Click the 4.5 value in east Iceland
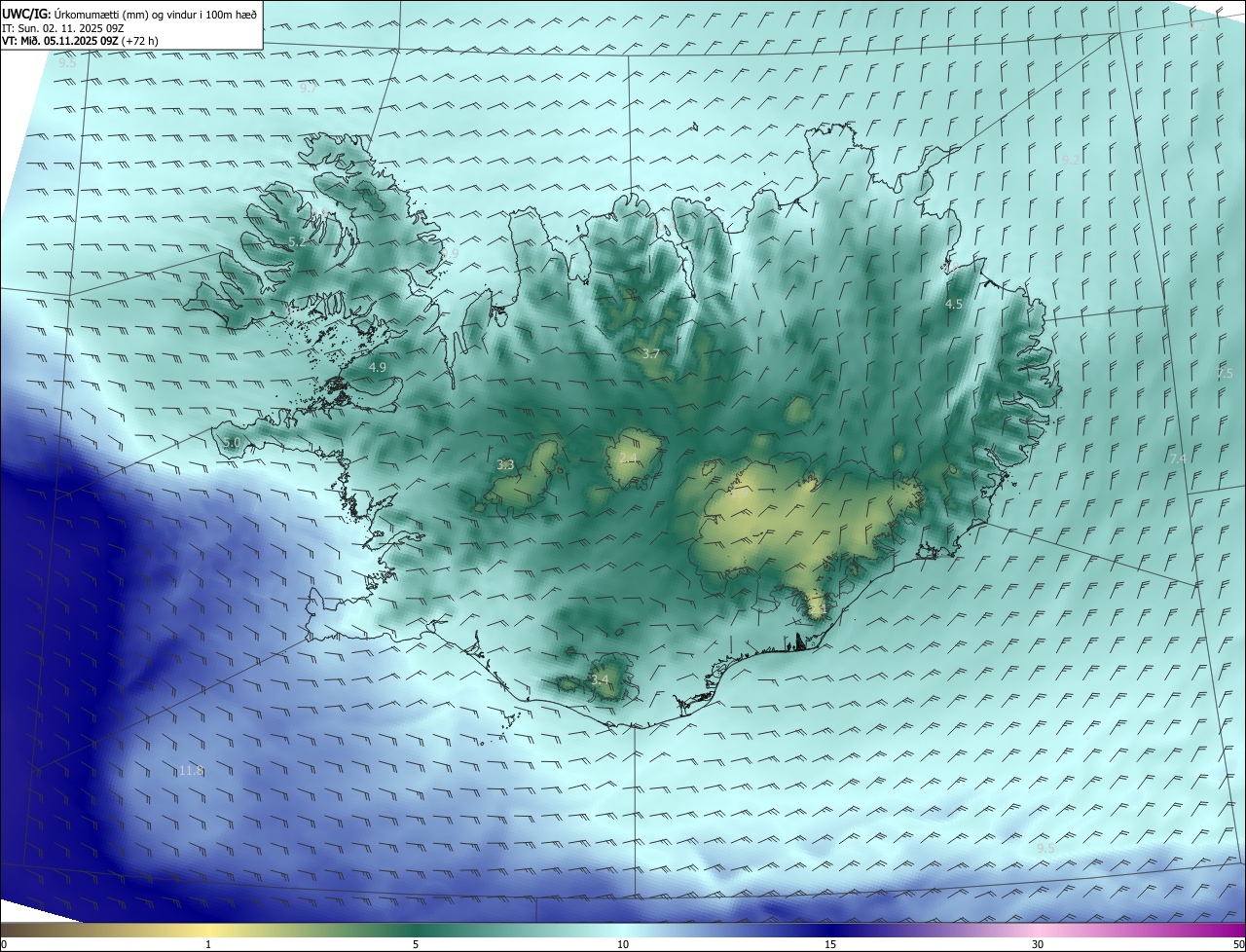 954,304
